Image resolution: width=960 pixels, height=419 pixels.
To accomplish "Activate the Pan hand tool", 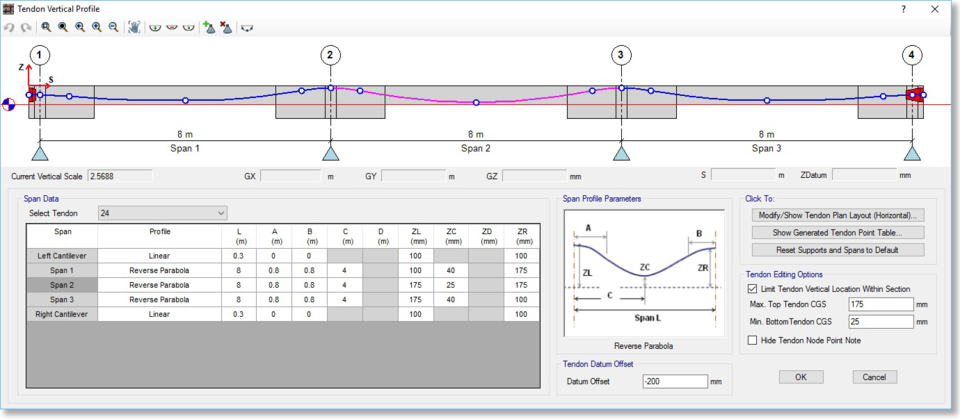I will (x=134, y=27).
